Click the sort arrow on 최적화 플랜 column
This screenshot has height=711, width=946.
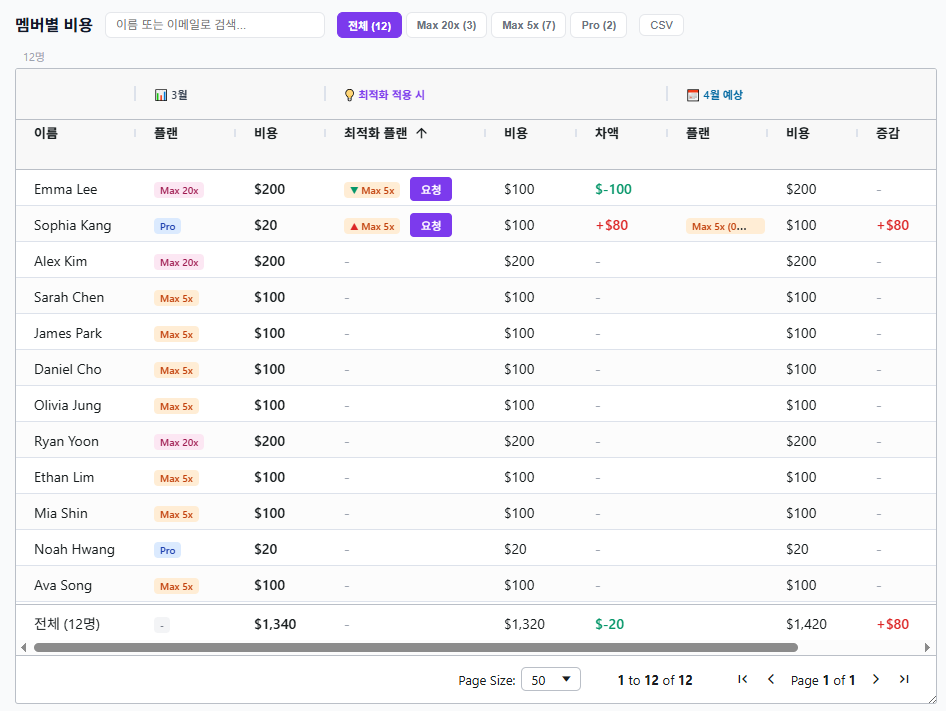point(421,133)
